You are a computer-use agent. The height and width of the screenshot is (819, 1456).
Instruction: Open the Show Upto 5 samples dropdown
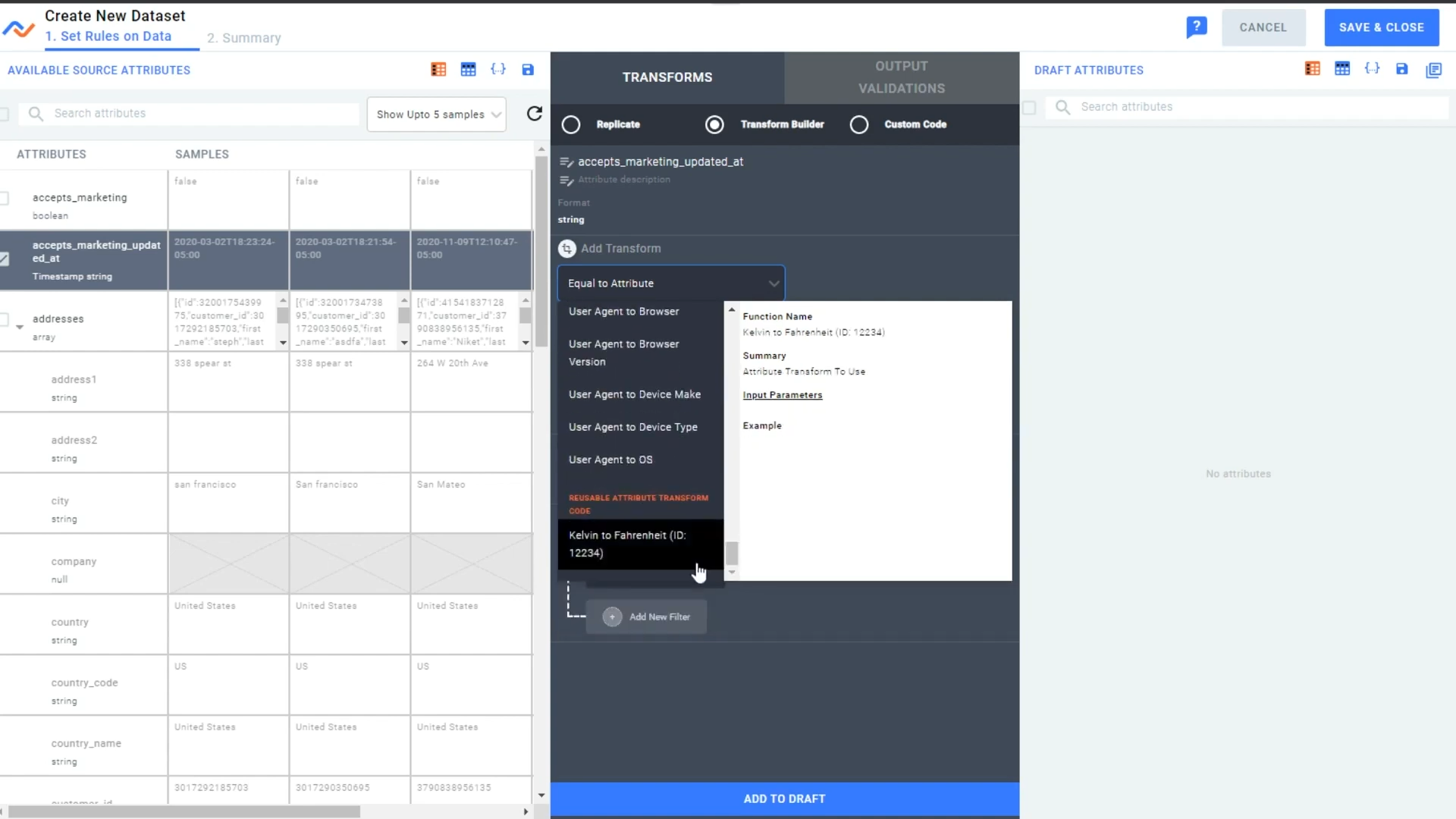[x=436, y=115]
